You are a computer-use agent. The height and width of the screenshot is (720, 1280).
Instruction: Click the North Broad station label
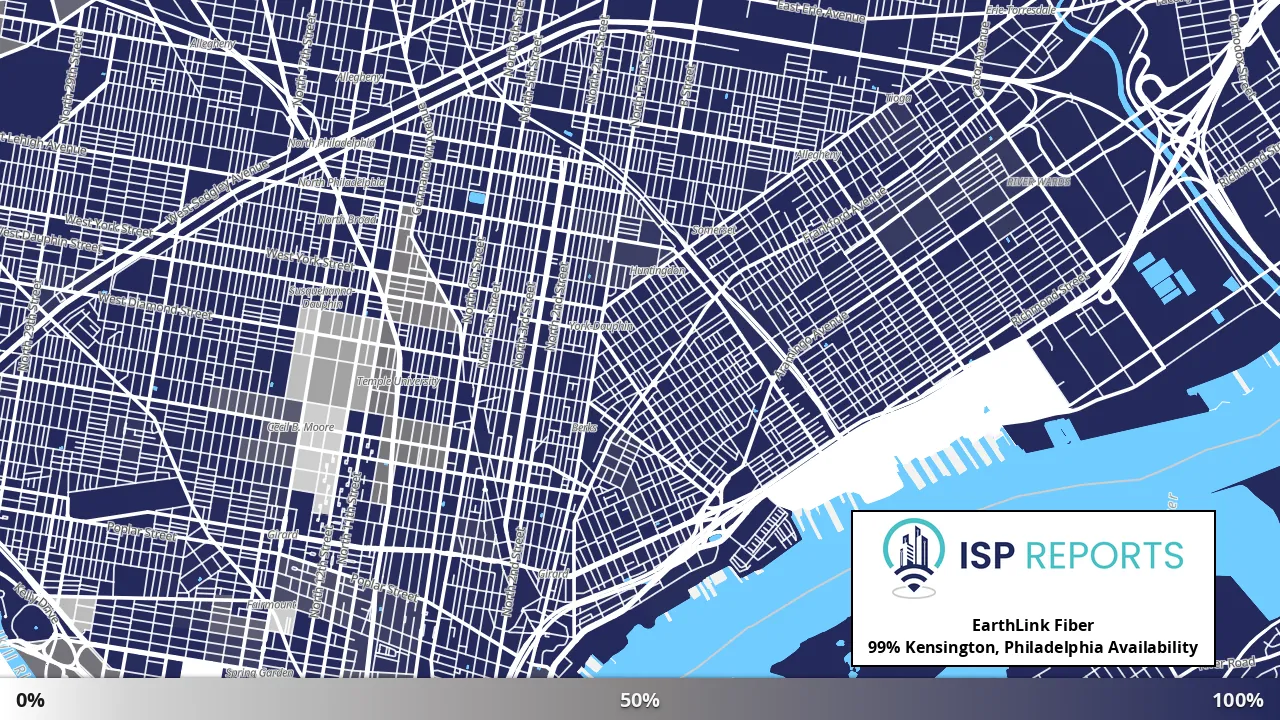point(347,220)
